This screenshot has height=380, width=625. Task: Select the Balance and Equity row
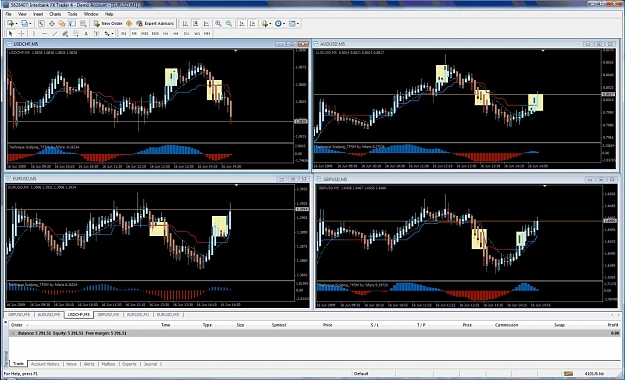(314, 333)
